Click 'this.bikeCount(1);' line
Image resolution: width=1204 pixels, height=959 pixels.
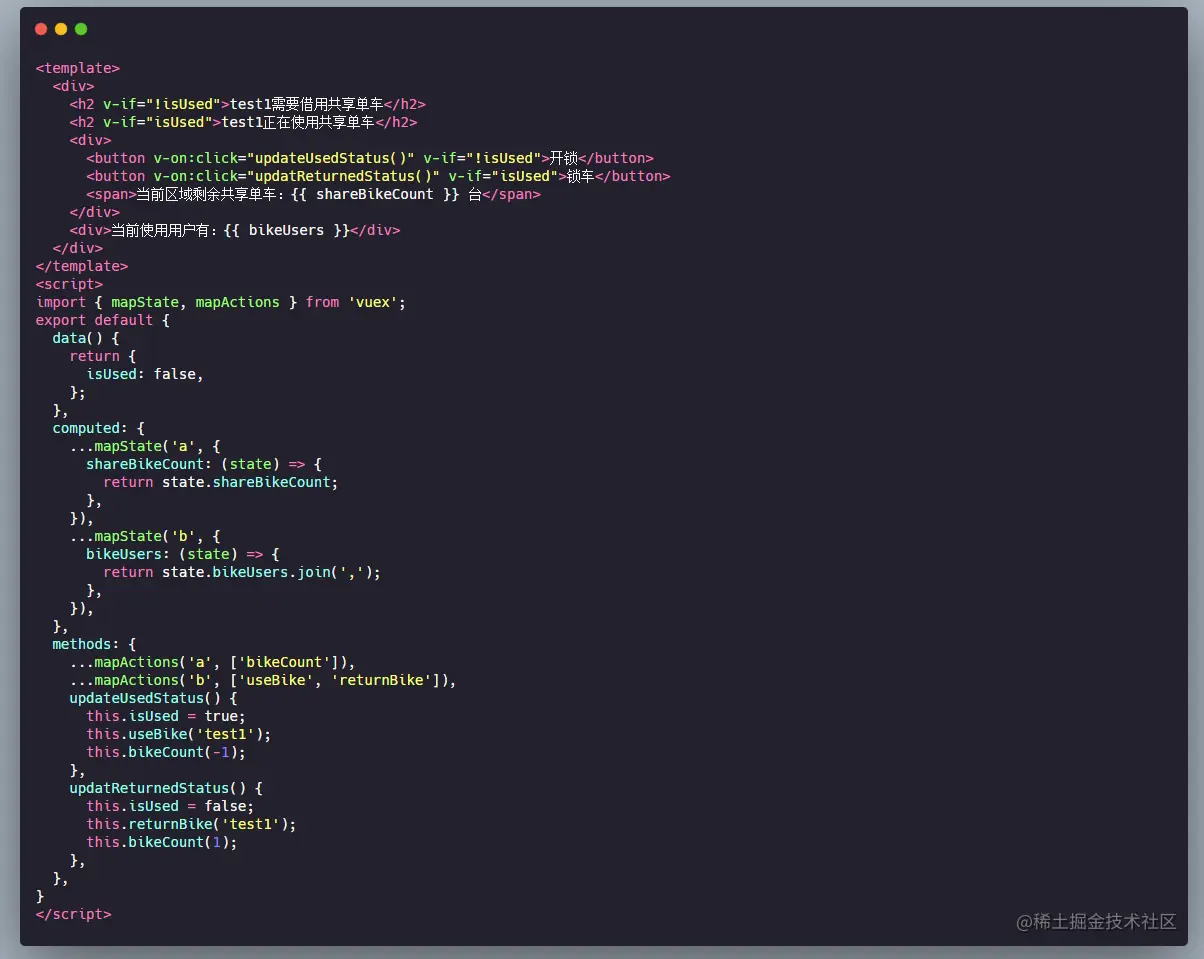tap(162, 842)
